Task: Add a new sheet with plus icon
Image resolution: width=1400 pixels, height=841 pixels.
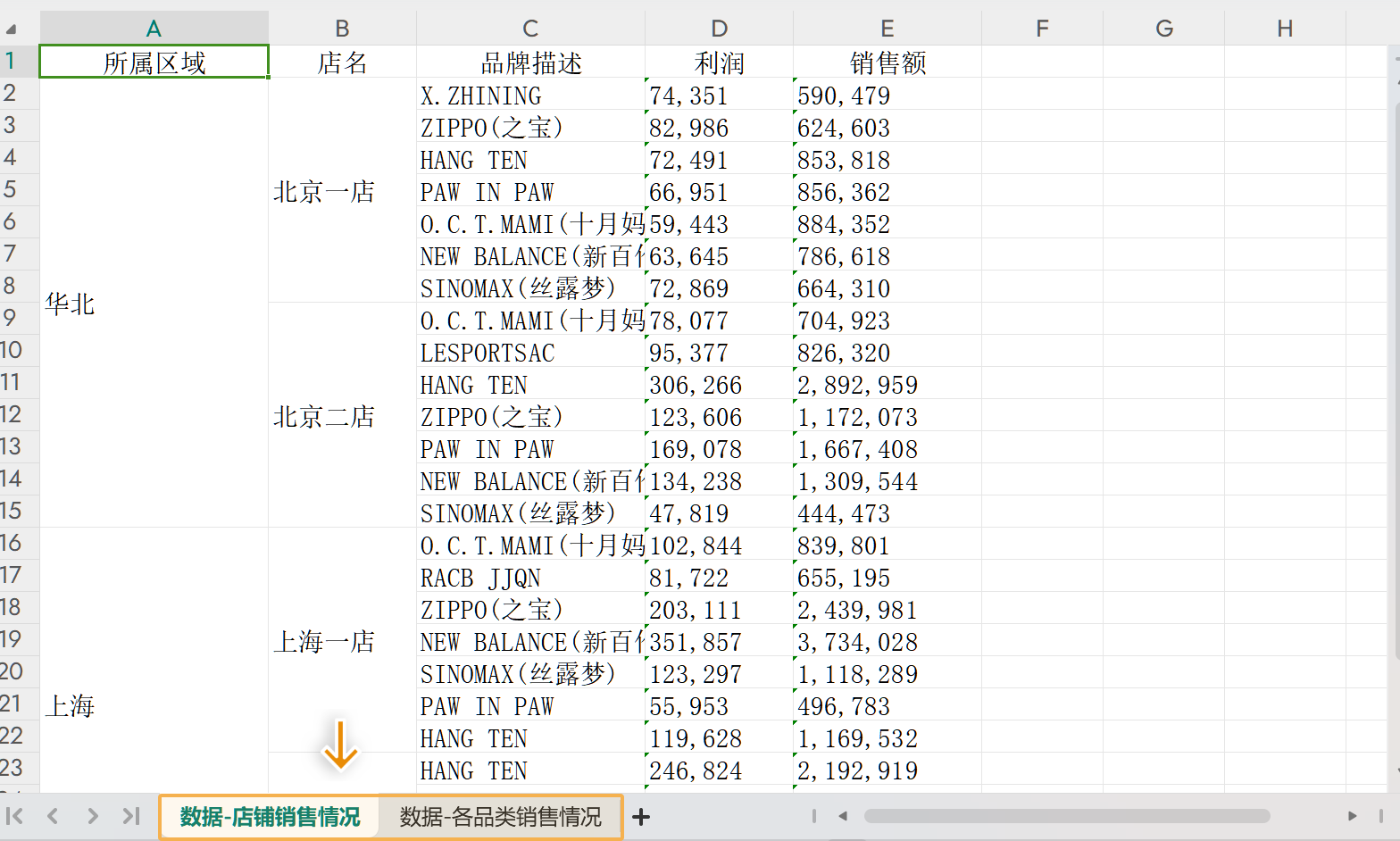Action: click(641, 816)
